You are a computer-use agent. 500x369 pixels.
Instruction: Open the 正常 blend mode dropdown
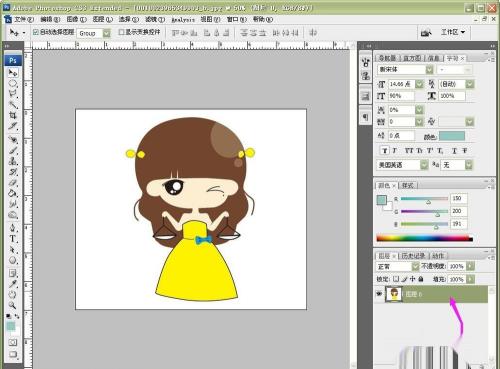(x=415, y=266)
